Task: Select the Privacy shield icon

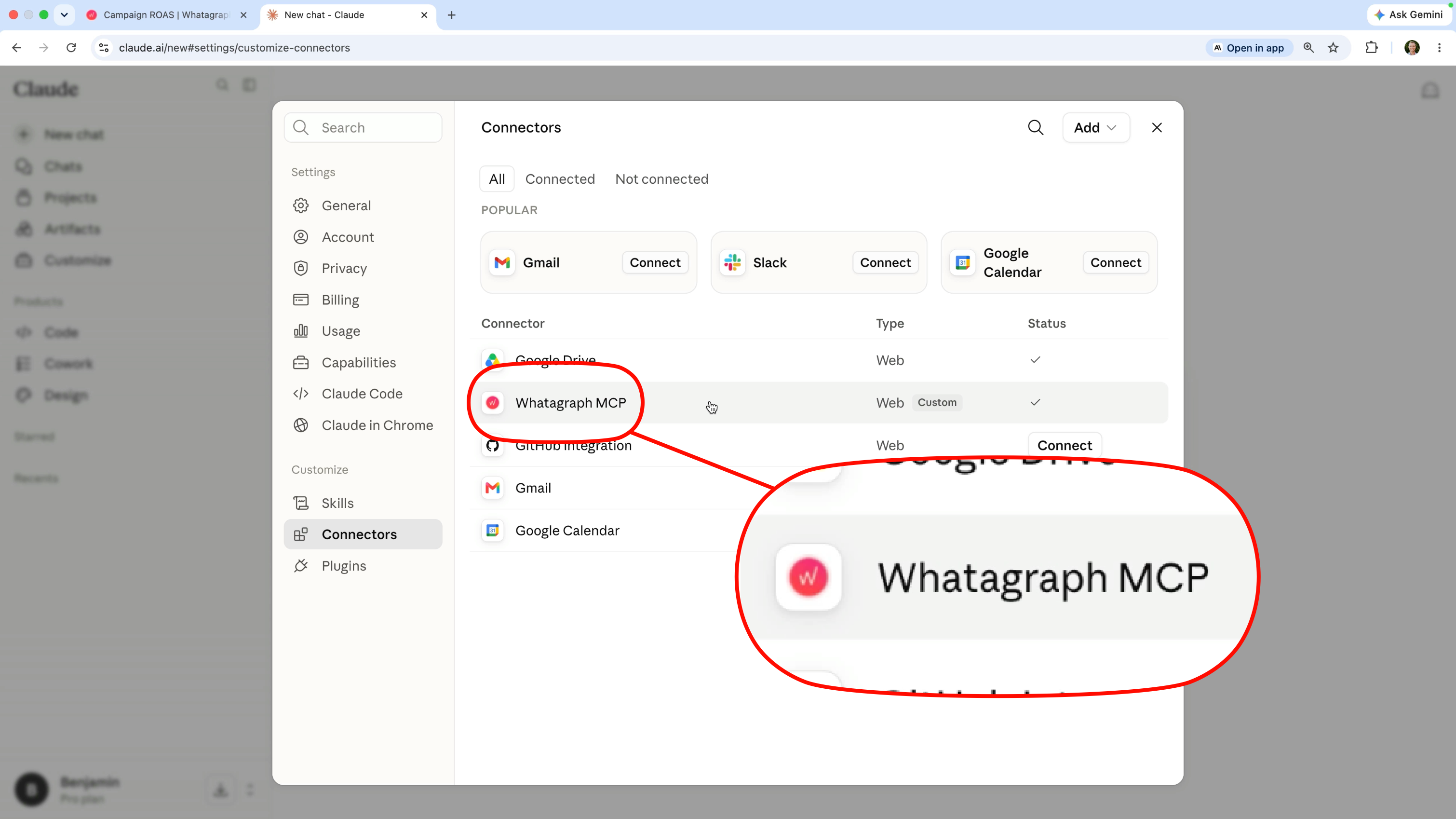Action: click(x=301, y=268)
